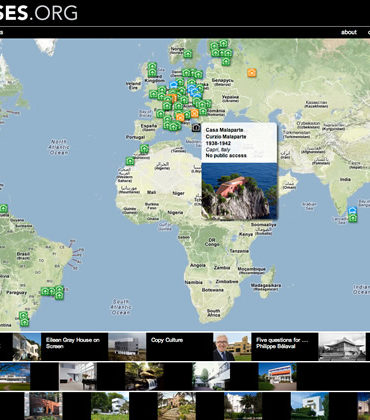Screen dimensions: 370x420
Task: Open the white house with orange band thumbnail
Action: (277, 377)
